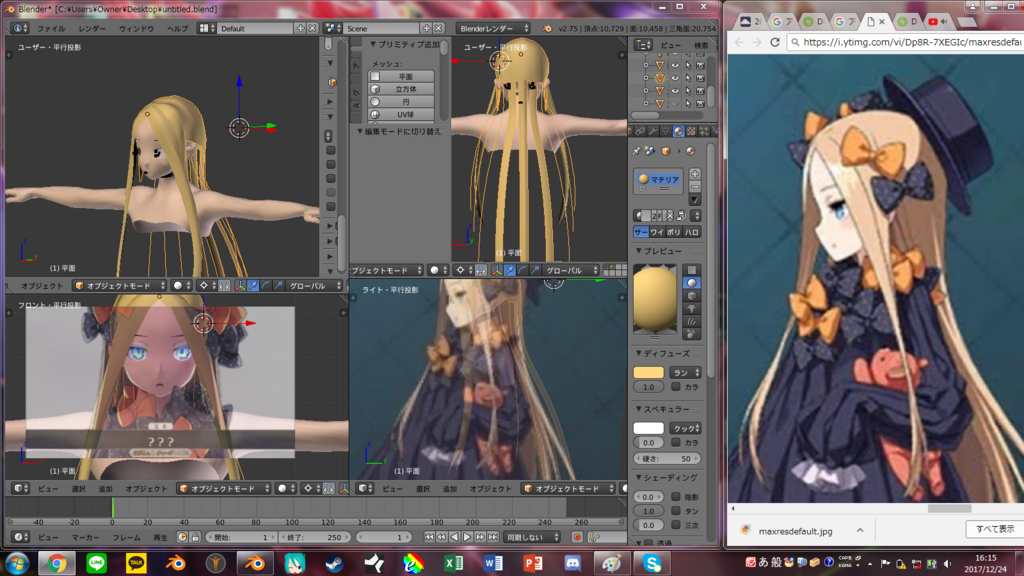Add 円 mesh primitive
Viewport: 1024px width, 576px height.
coord(402,102)
